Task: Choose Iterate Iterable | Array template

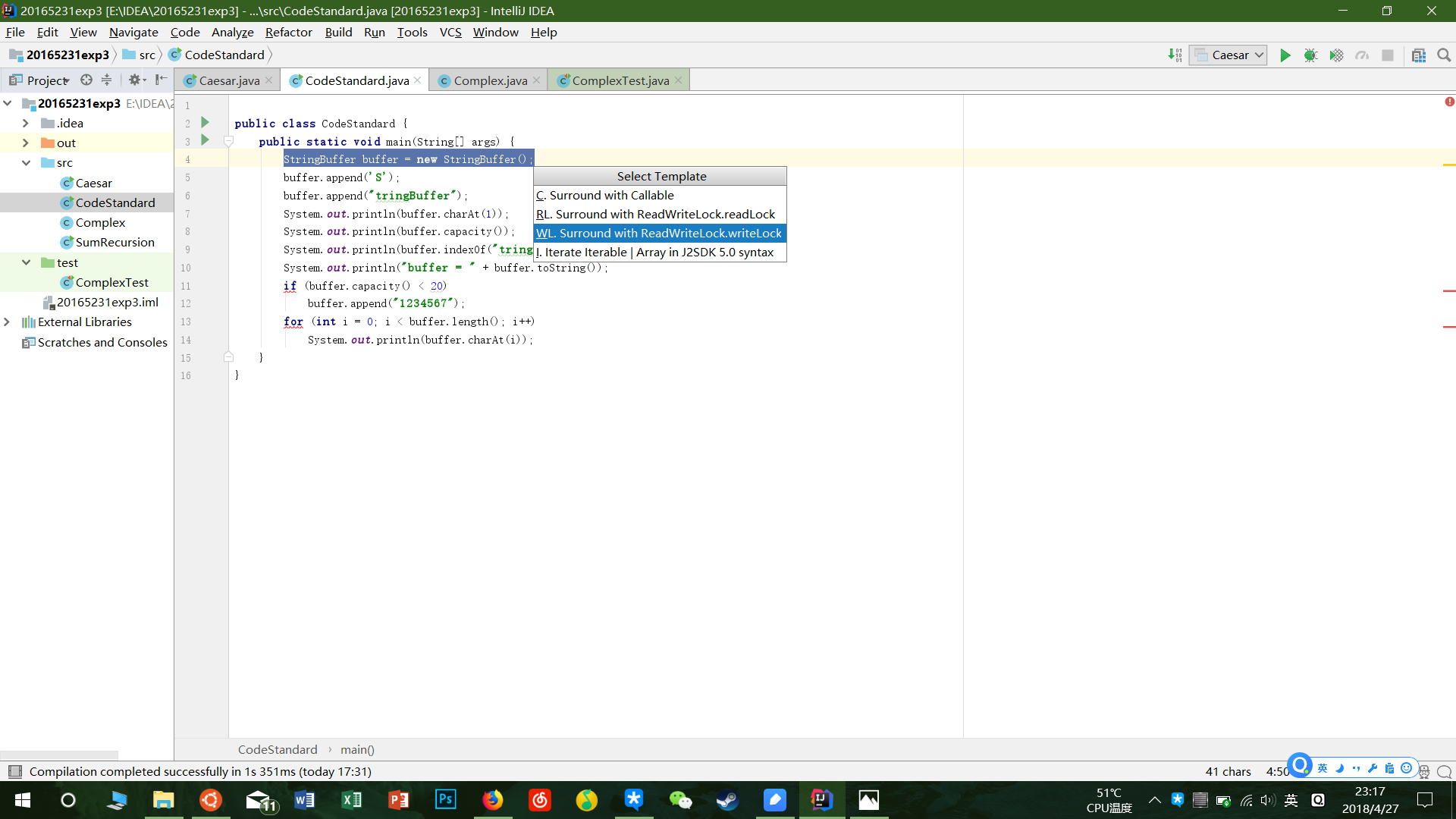Action: tap(660, 252)
